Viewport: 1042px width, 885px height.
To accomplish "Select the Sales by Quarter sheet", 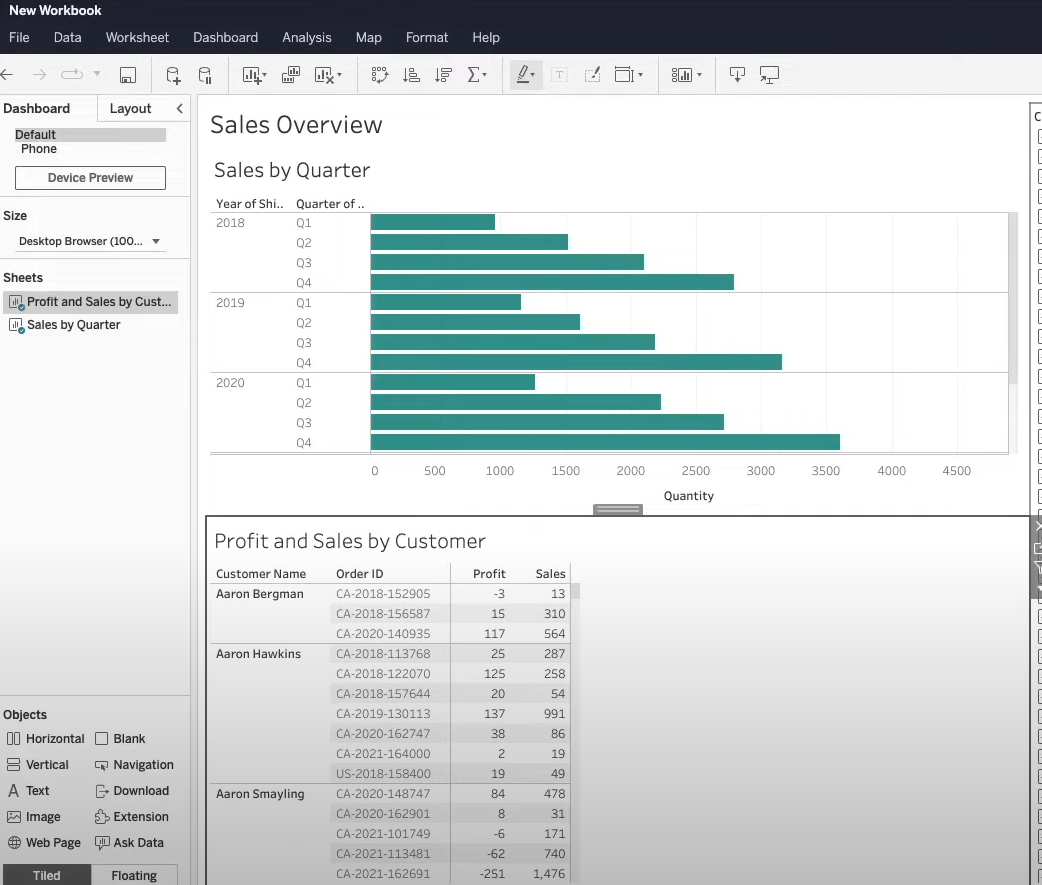I will (73, 325).
